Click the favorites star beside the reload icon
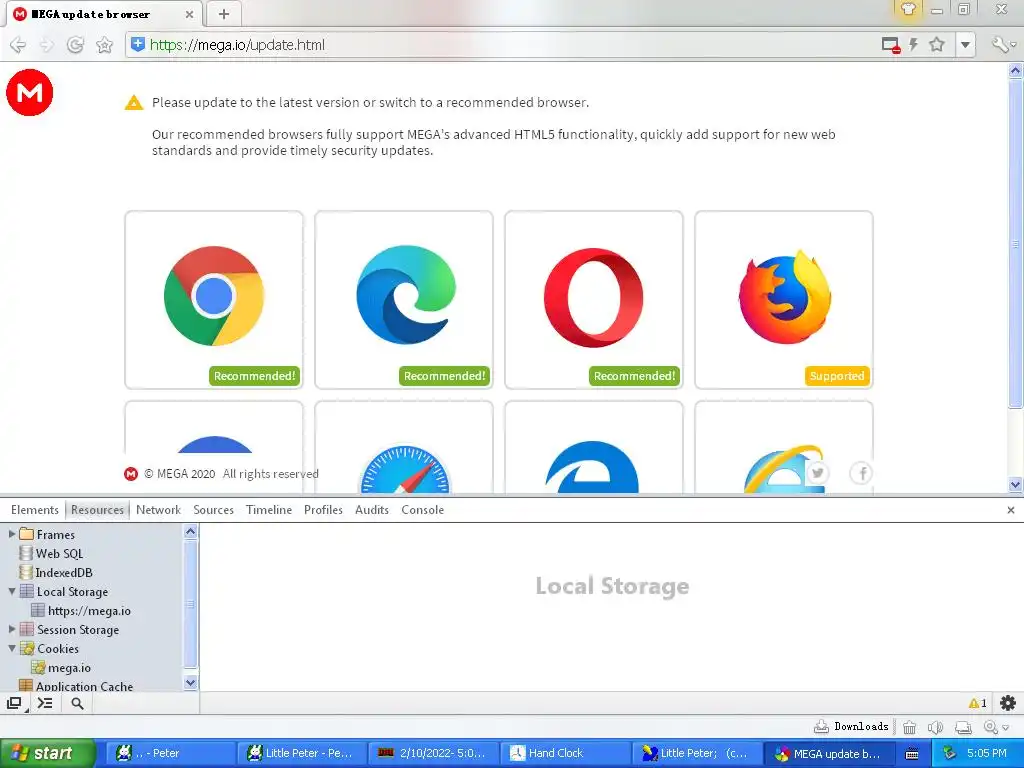Viewport: 1024px width, 768px height. (x=104, y=45)
